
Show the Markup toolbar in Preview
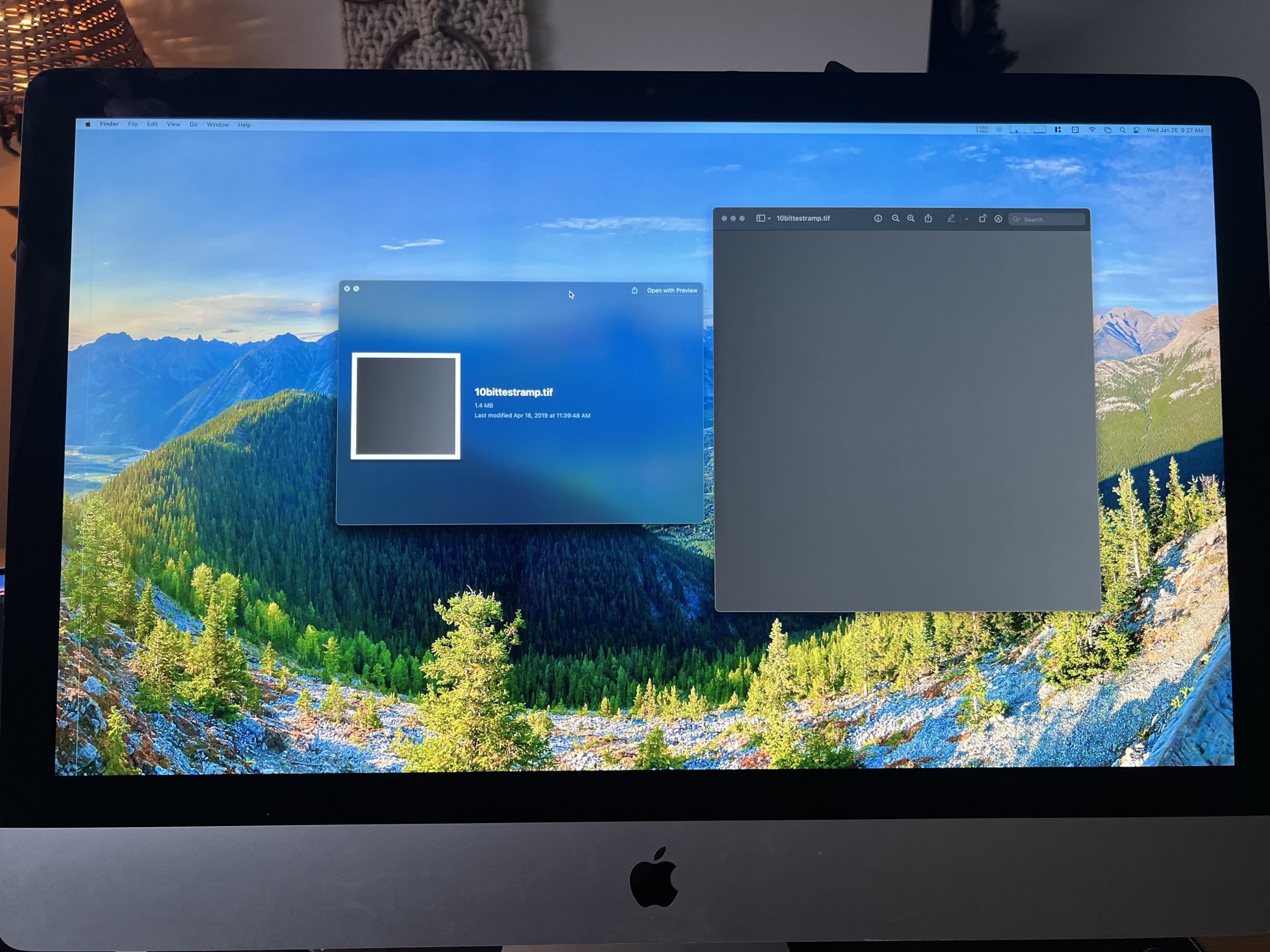(x=998, y=219)
